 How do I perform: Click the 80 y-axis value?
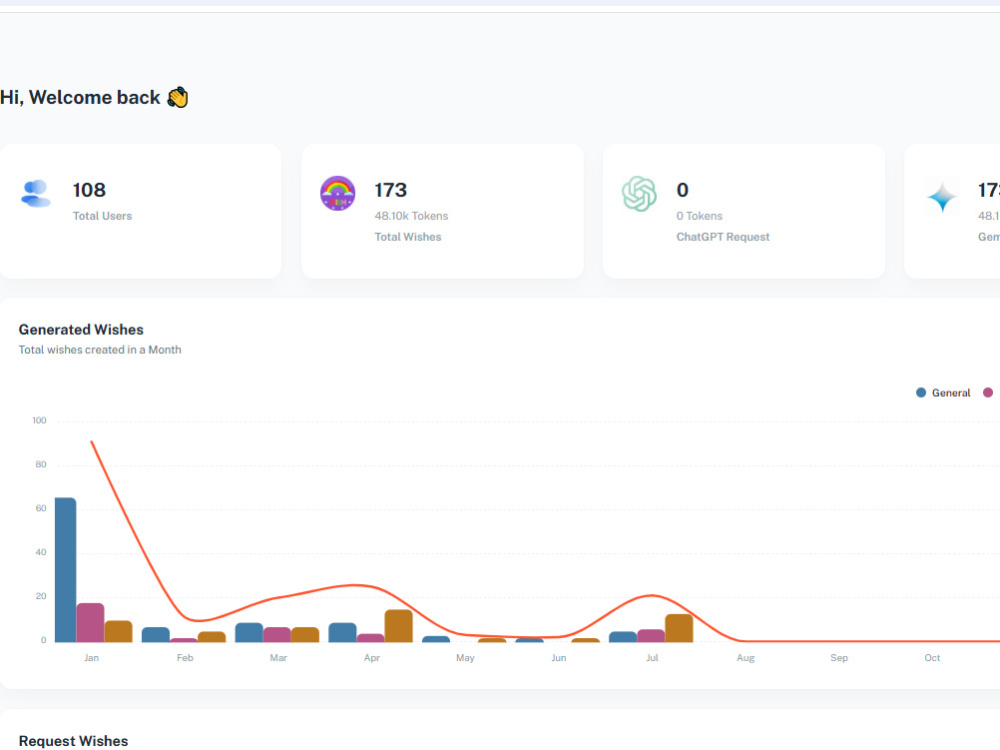pos(41,464)
